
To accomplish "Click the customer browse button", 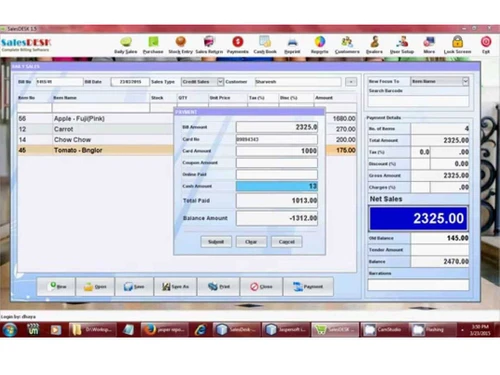I will click(x=351, y=82).
